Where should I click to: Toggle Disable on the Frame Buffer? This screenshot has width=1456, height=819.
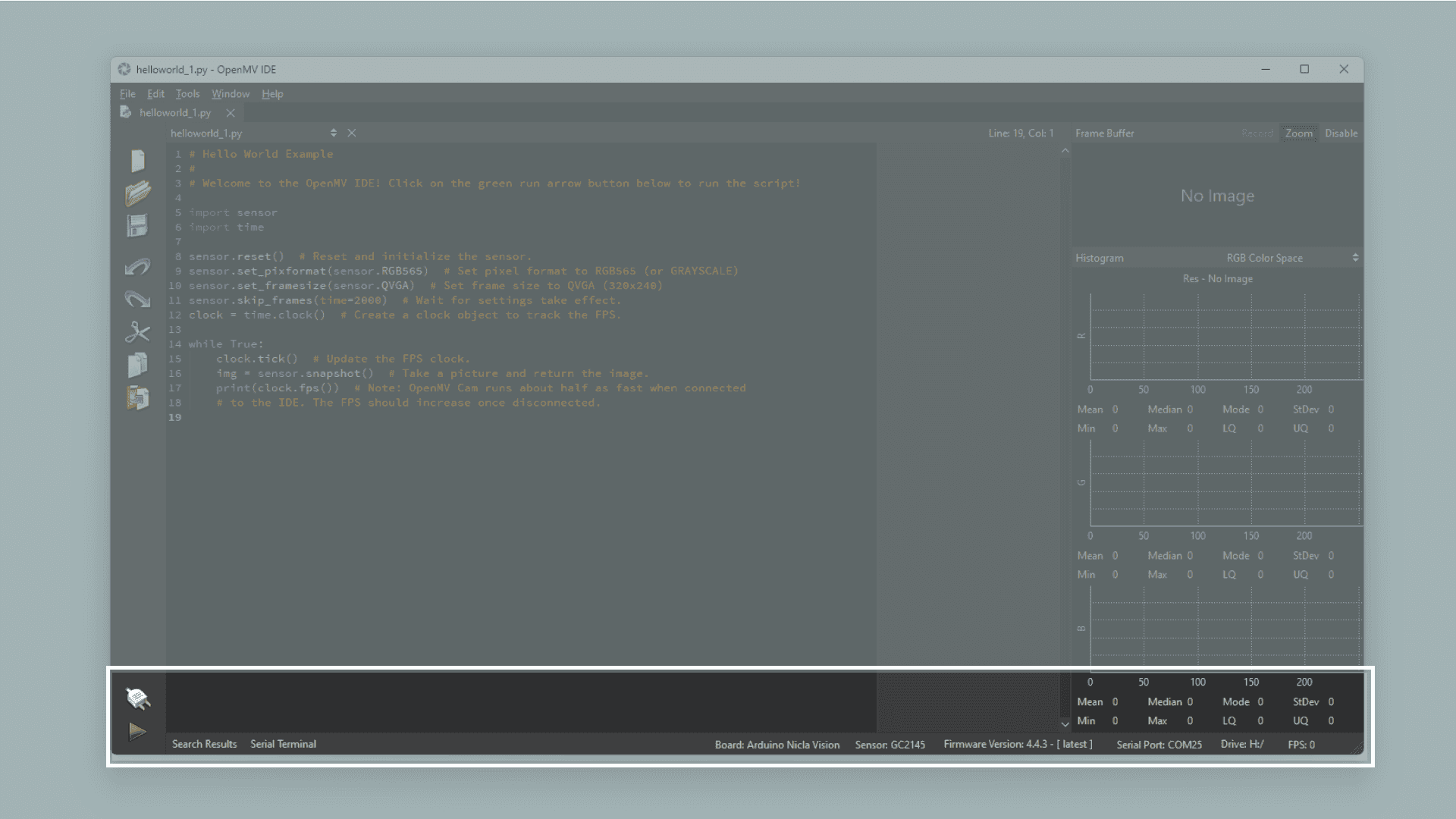1341,133
